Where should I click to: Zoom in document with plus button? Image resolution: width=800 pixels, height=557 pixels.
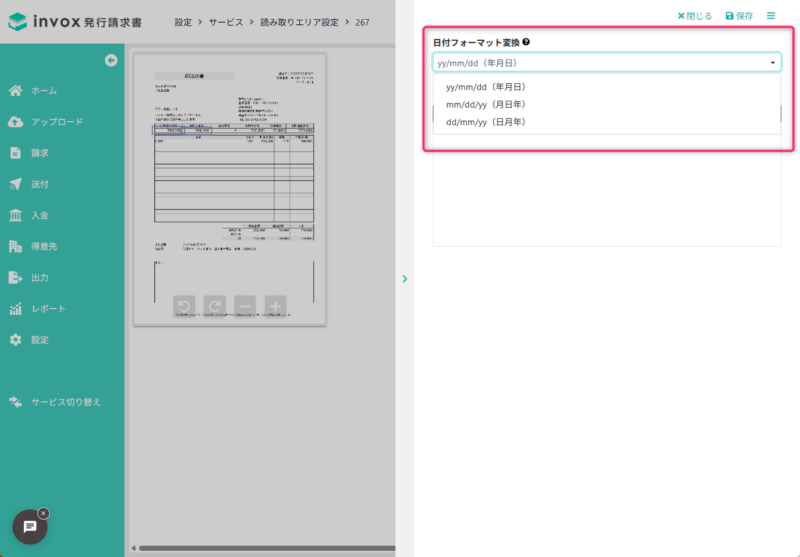(x=276, y=306)
